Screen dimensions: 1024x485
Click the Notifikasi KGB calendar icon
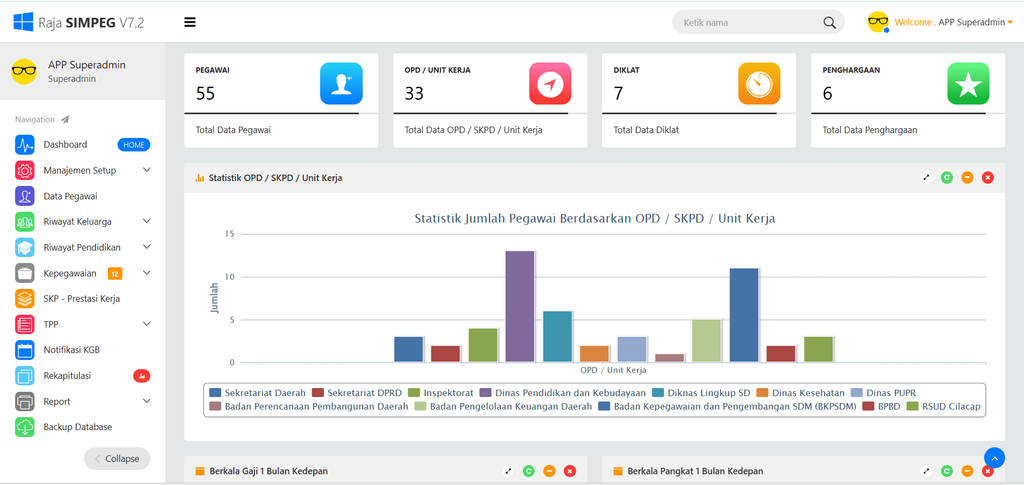tap(25, 350)
